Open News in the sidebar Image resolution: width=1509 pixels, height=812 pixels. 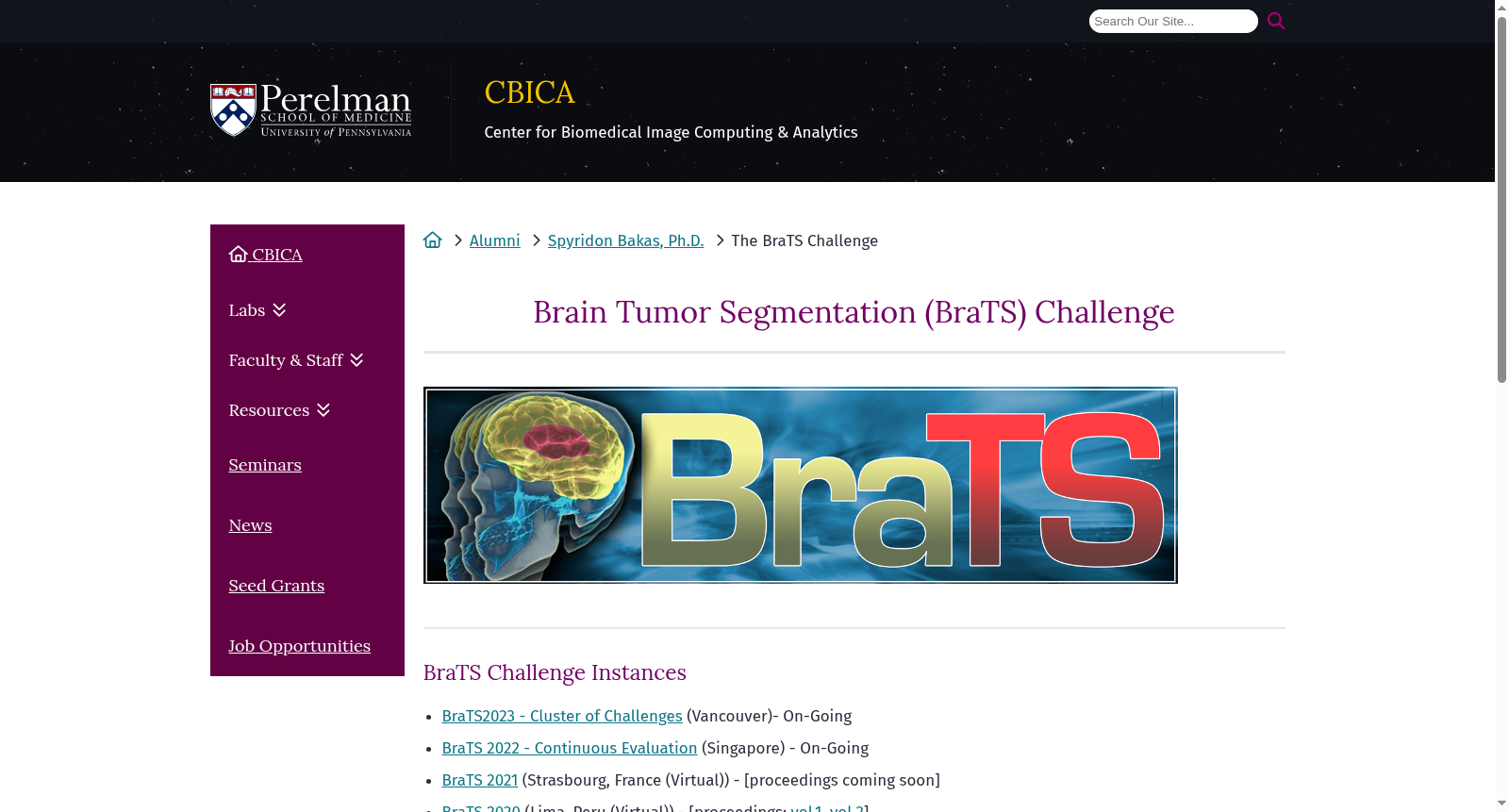pos(251,525)
